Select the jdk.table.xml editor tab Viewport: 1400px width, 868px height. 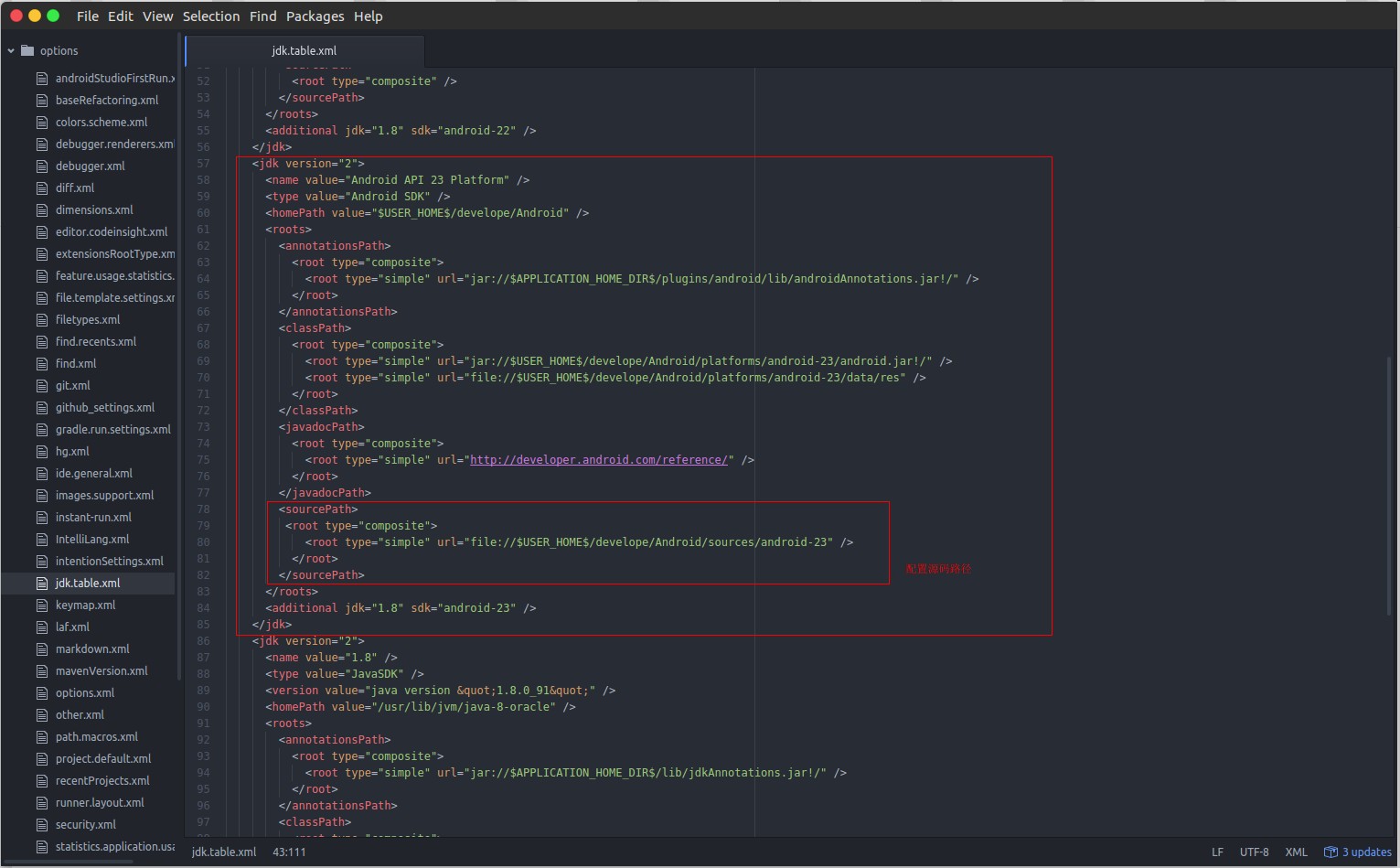[305, 50]
